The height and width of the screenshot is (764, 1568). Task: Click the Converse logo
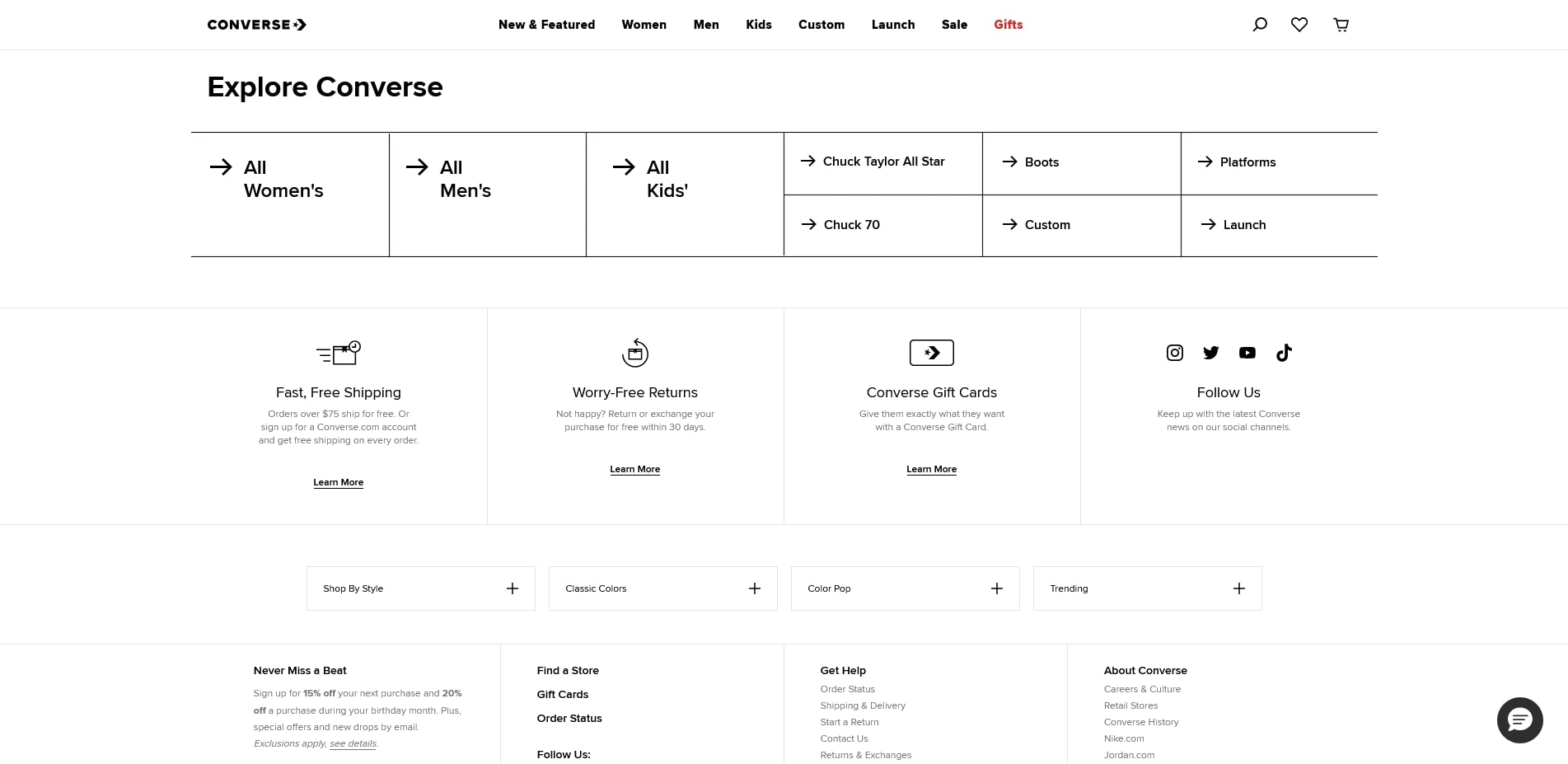point(257,25)
